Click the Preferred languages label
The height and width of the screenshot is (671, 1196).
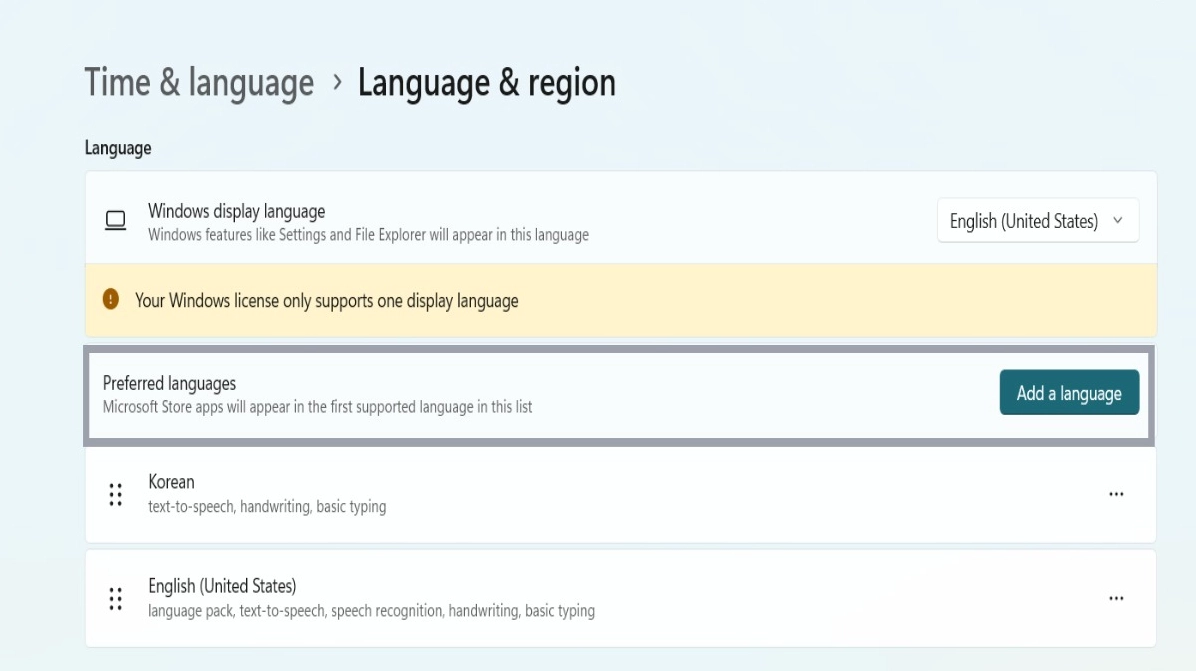pos(168,383)
